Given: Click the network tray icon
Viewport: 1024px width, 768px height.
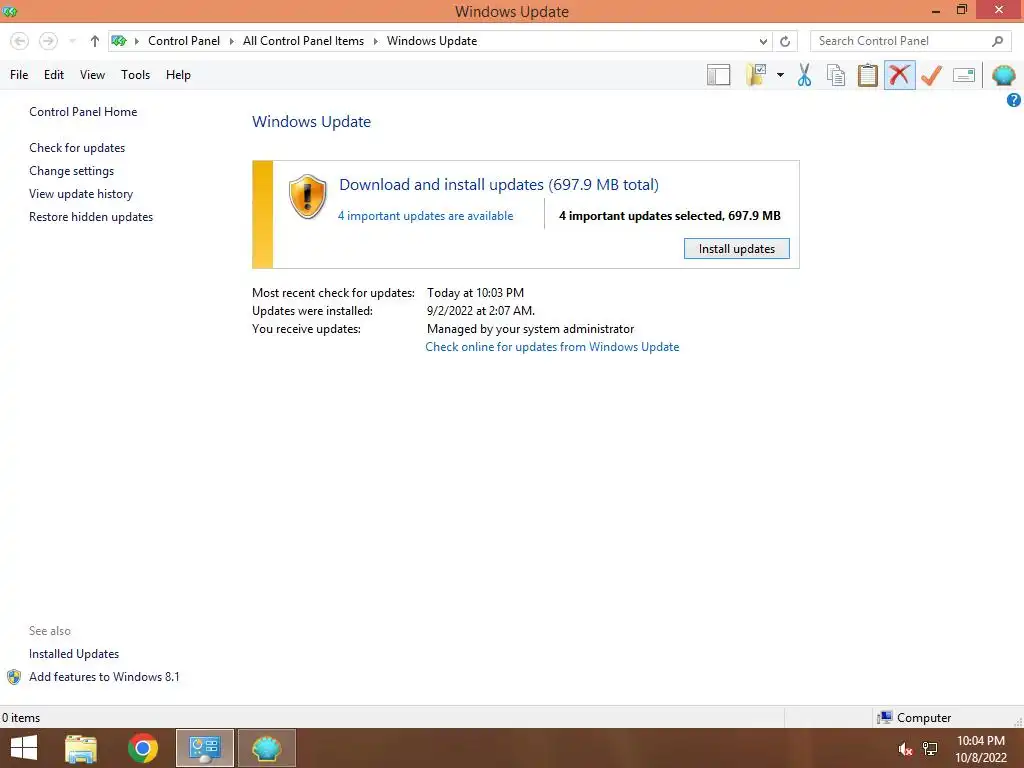Looking at the screenshot, I should (930, 749).
